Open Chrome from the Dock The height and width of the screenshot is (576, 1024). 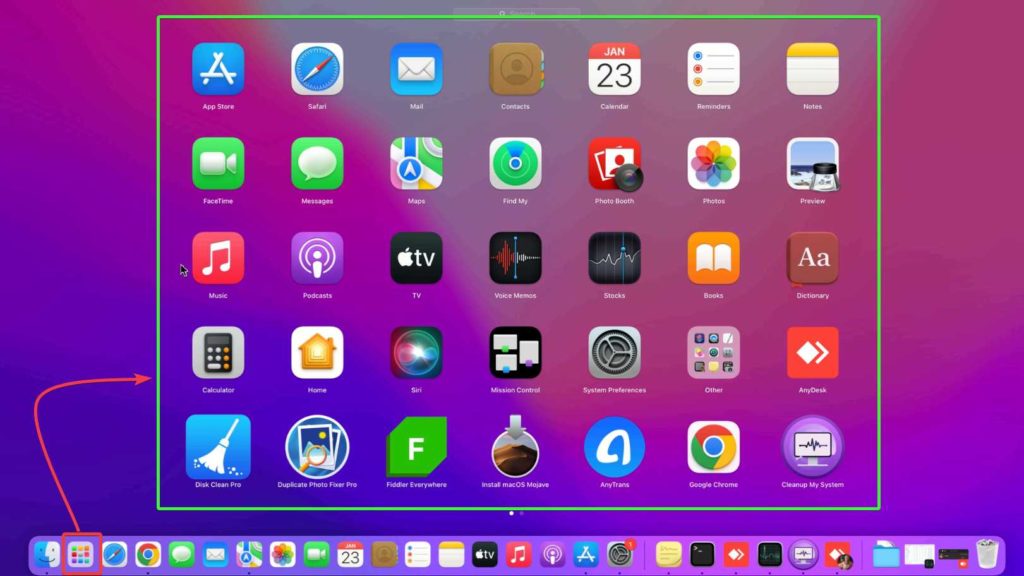point(148,555)
